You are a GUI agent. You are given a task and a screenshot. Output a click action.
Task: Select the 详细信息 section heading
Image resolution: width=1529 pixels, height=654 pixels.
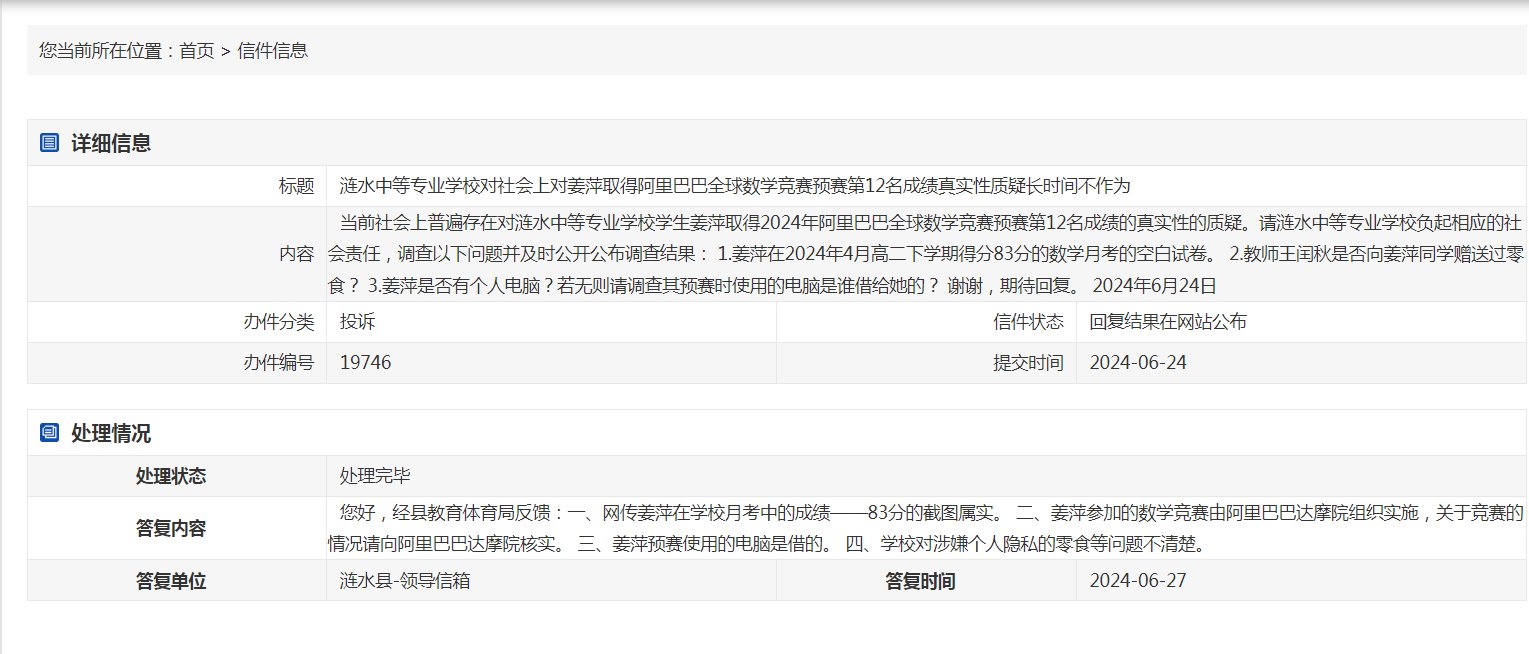click(111, 143)
